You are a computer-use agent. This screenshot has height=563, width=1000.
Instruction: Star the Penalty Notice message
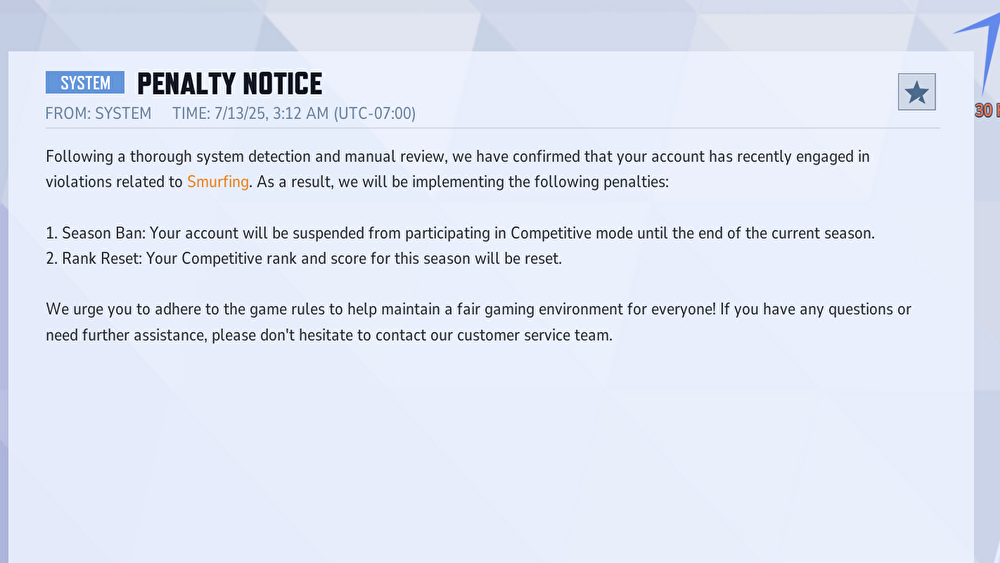[x=916, y=92]
